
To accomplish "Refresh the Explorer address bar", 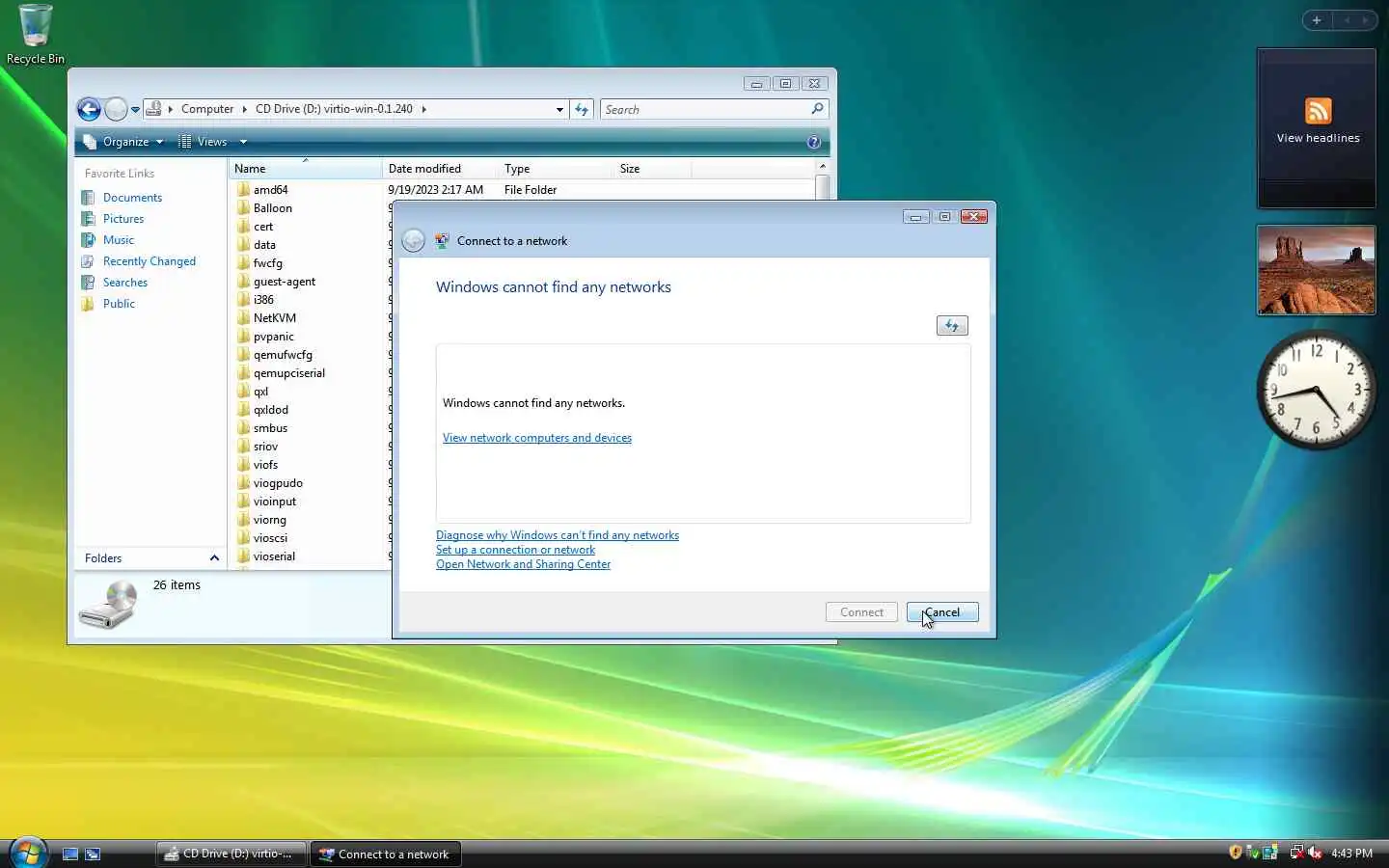I will [582, 109].
